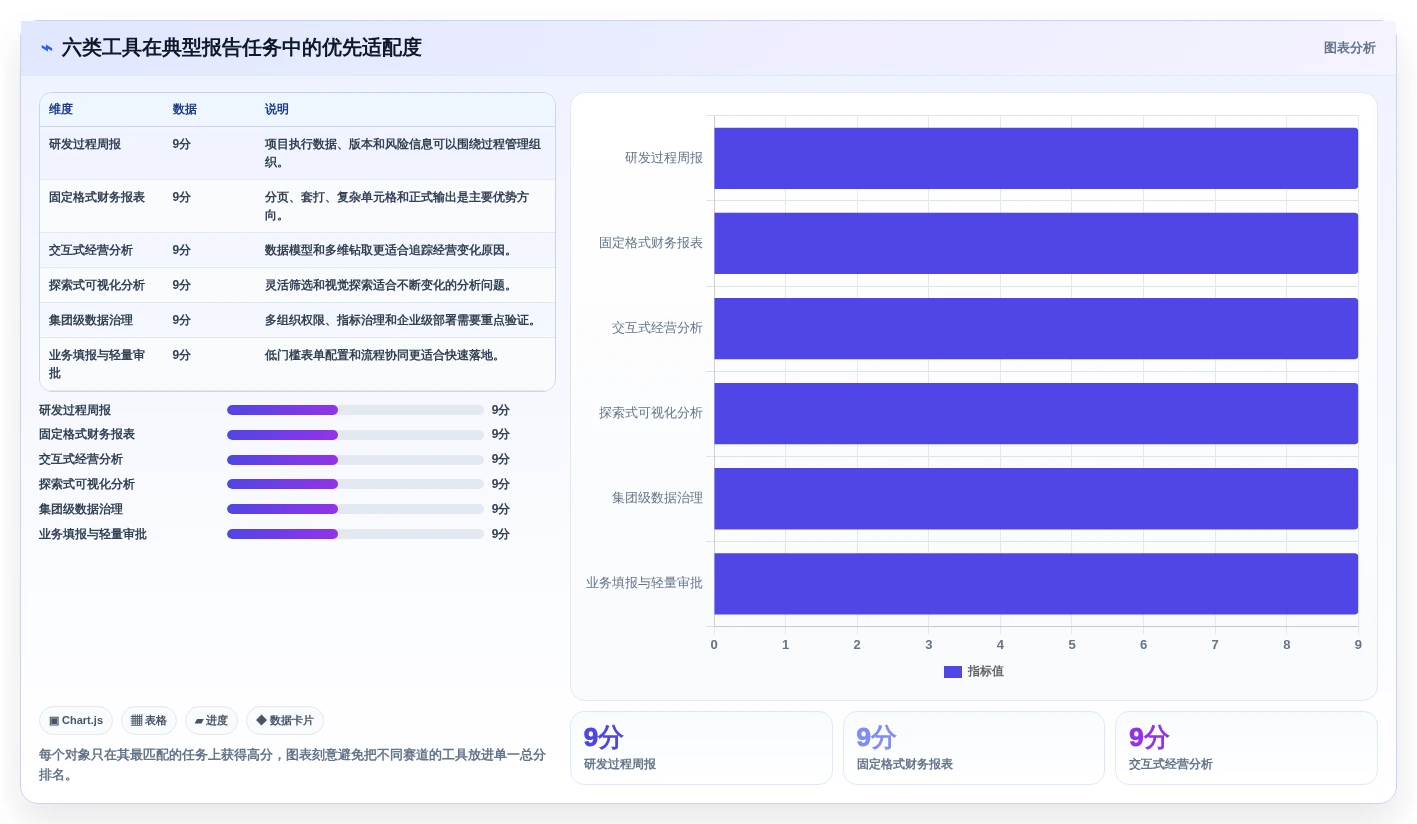
Task: Click the 集团级数据治理 progress bar
Action: point(355,509)
